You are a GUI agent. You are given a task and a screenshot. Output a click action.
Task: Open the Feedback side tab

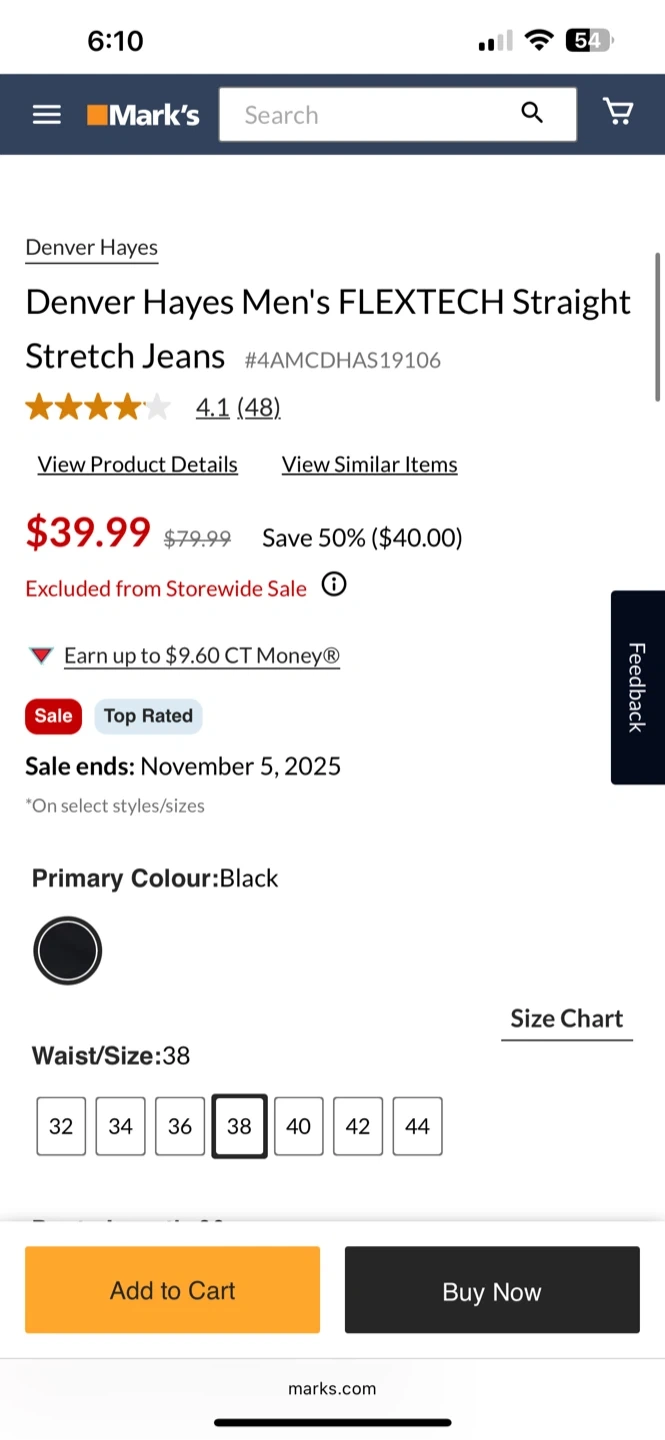tap(637, 687)
